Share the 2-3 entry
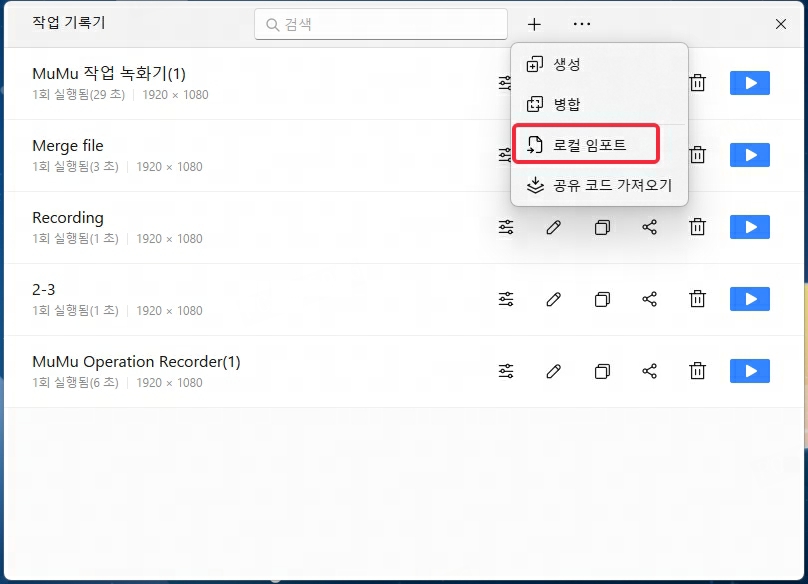 (650, 299)
